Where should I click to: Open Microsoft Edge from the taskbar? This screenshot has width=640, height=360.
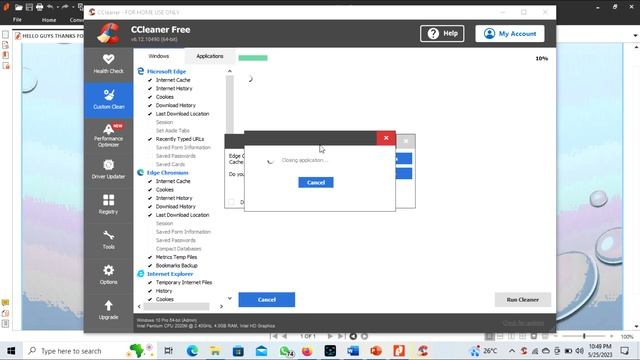tap(192, 351)
